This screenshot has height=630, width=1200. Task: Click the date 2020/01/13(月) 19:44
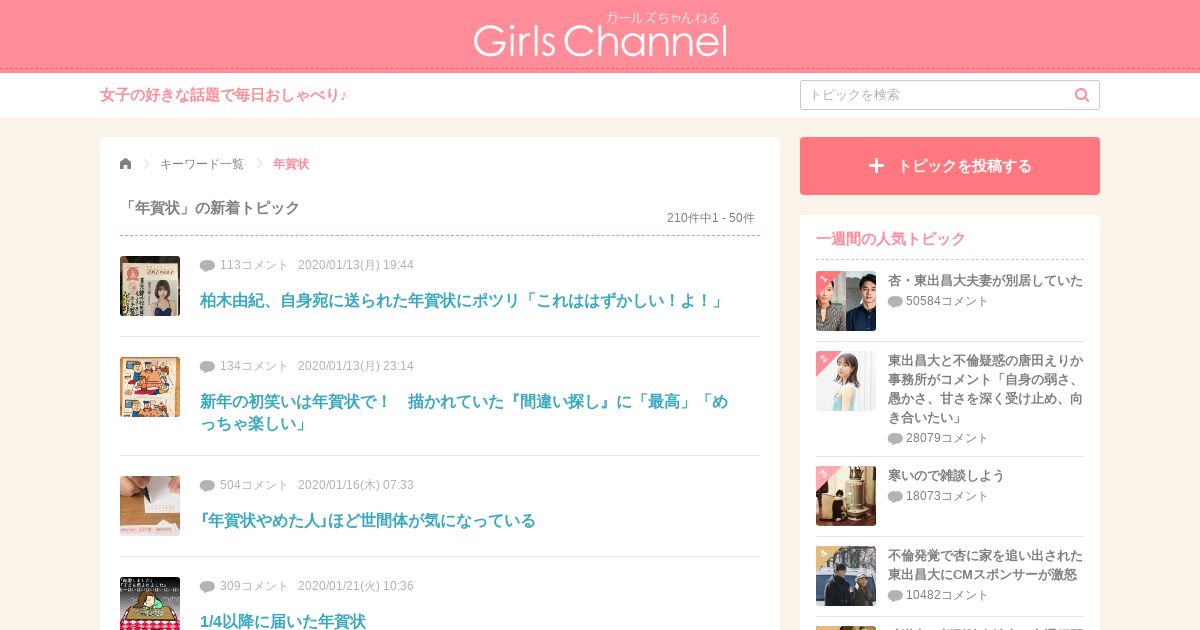[x=356, y=265]
